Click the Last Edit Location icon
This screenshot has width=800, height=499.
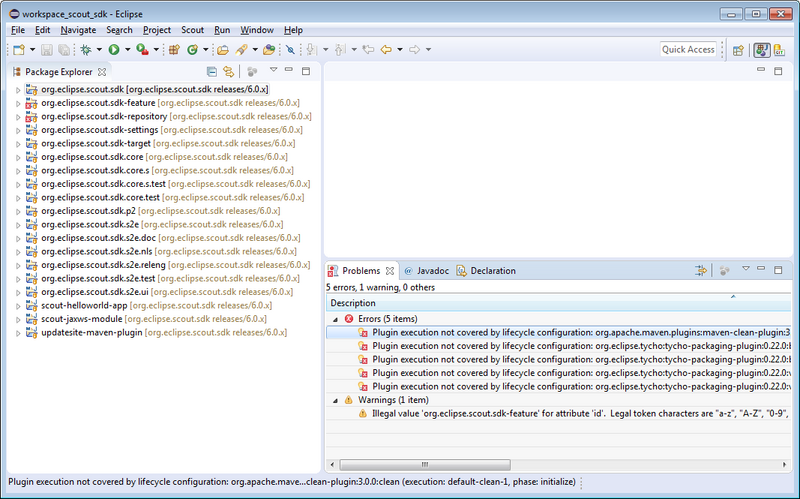(x=368, y=49)
